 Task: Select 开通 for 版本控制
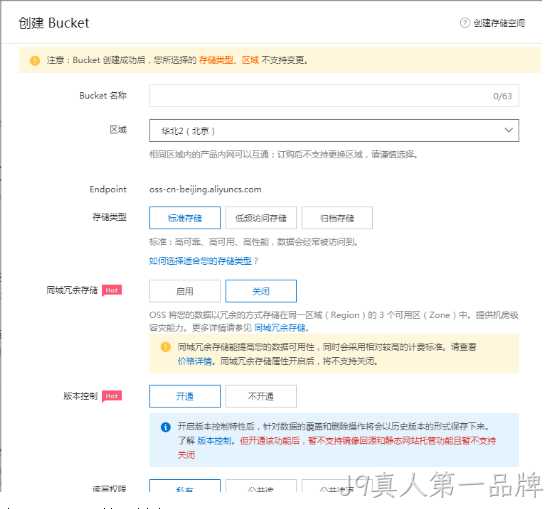point(185,396)
